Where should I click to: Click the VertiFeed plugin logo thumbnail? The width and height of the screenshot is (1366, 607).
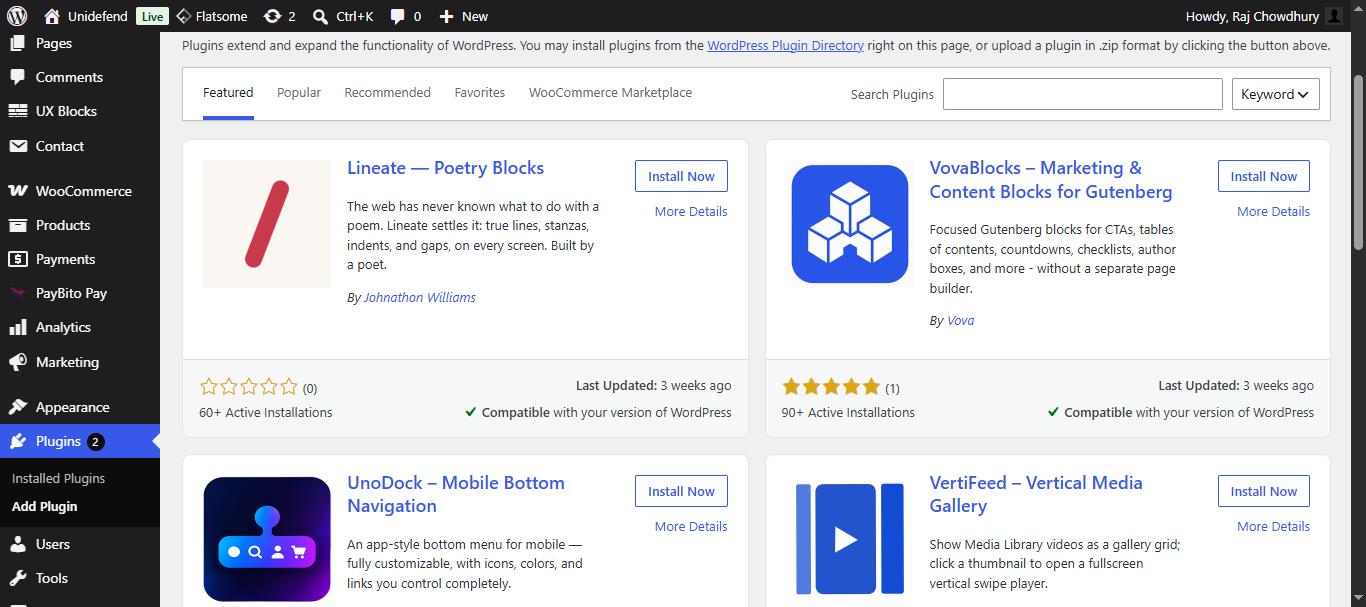pos(850,539)
